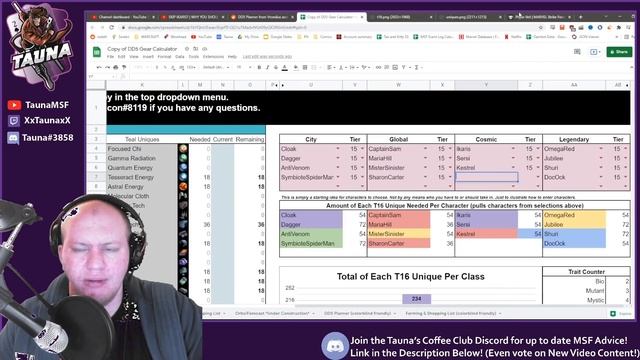
Task: Open the Insert menu
Action: (x=148, y=57)
